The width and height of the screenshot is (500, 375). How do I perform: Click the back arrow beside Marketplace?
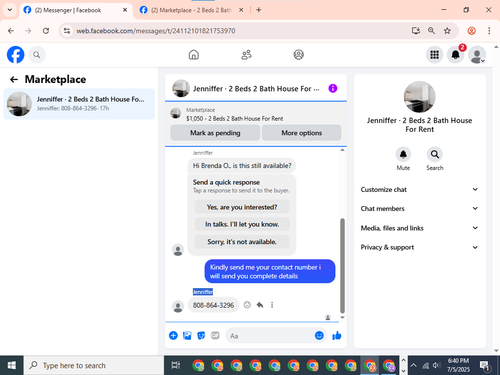tap(14, 79)
